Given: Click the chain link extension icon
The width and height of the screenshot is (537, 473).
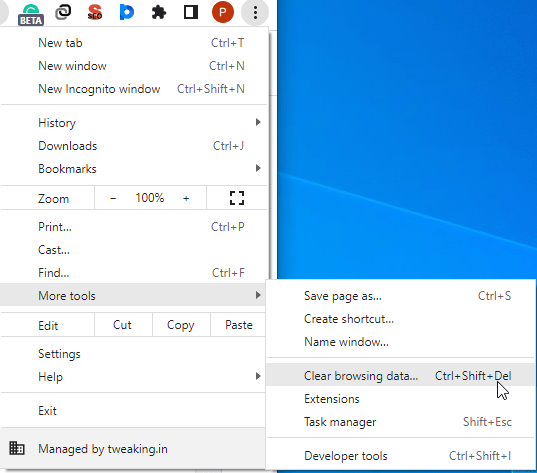Looking at the screenshot, I should click(63, 12).
